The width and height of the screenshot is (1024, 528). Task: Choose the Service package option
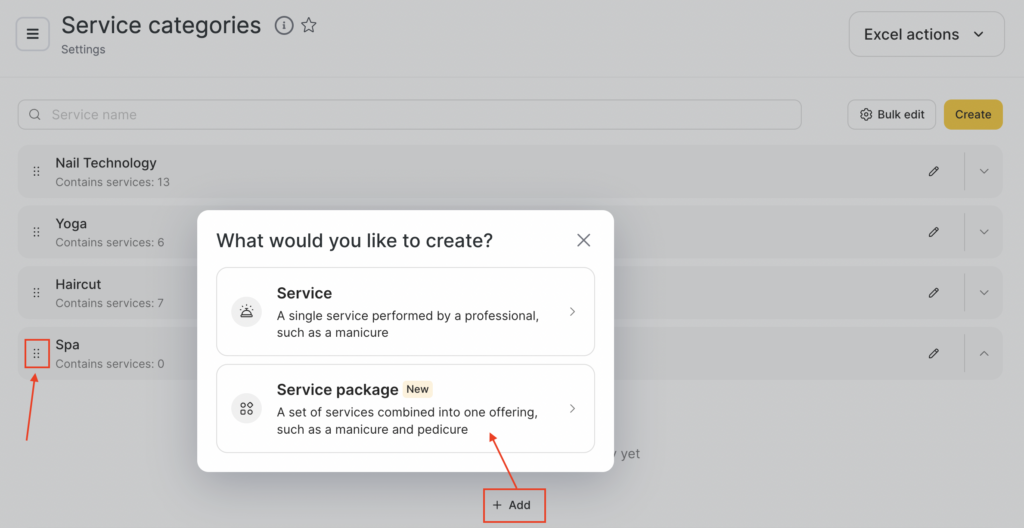click(x=405, y=409)
